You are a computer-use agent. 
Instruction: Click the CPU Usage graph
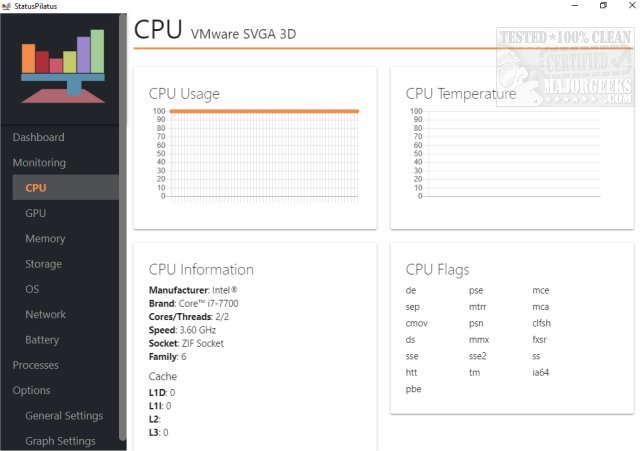click(263, 154)
